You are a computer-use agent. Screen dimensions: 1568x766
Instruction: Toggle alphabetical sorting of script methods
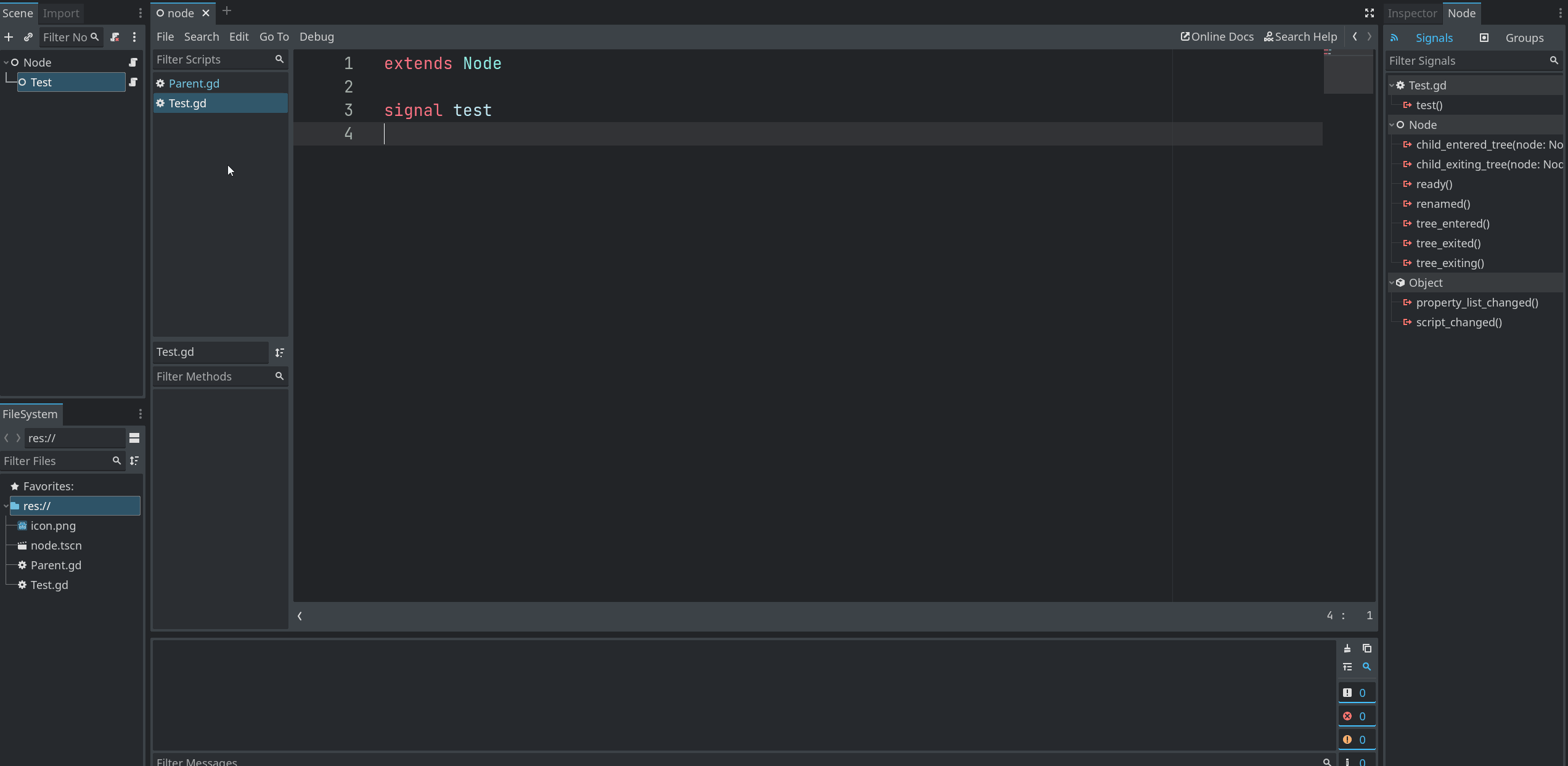279,352
